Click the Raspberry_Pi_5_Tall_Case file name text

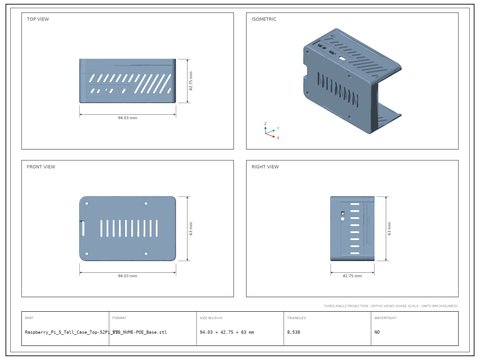tap(96, 332)
